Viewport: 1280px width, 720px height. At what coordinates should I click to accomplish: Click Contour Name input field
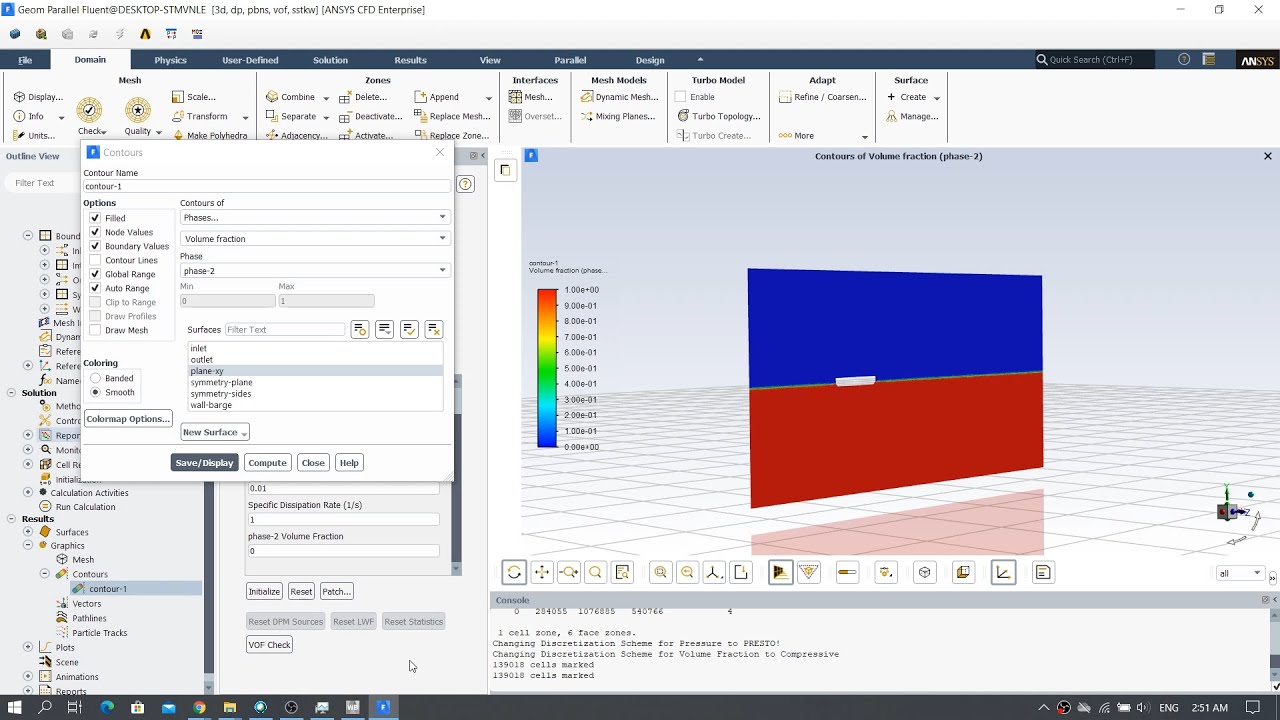[x=267, y=186]
